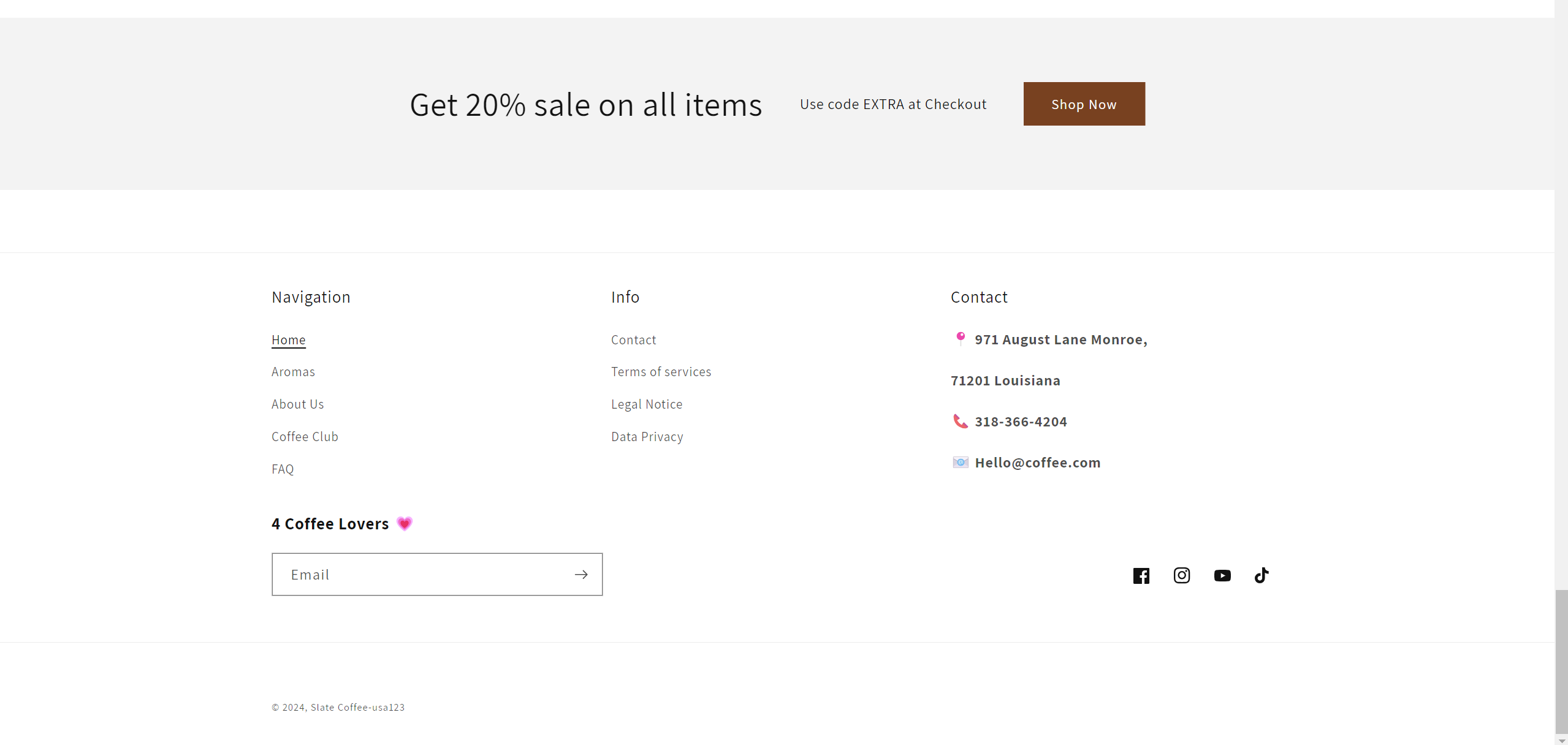Open the Aromas footer link
The image size is (1568, 745).
pyautogui.click(x=293, y=372)
